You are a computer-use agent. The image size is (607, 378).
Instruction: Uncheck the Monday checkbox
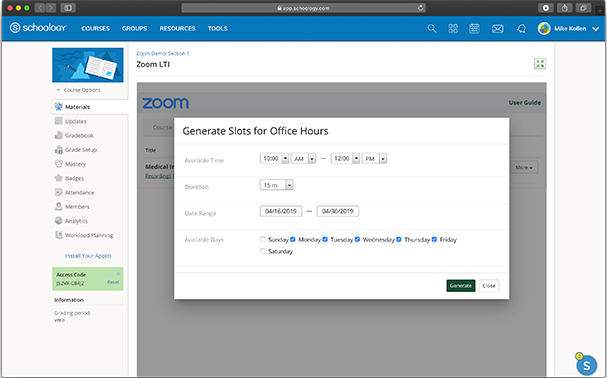point(293,239)
